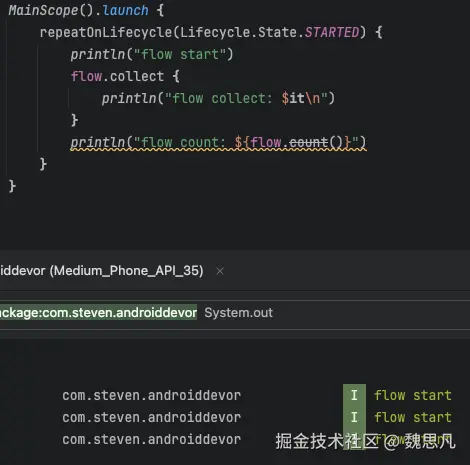
Task: Close the Medium_Phone_API_35 logcat tab
Action: pyautogui.click(x=220, y=271)
